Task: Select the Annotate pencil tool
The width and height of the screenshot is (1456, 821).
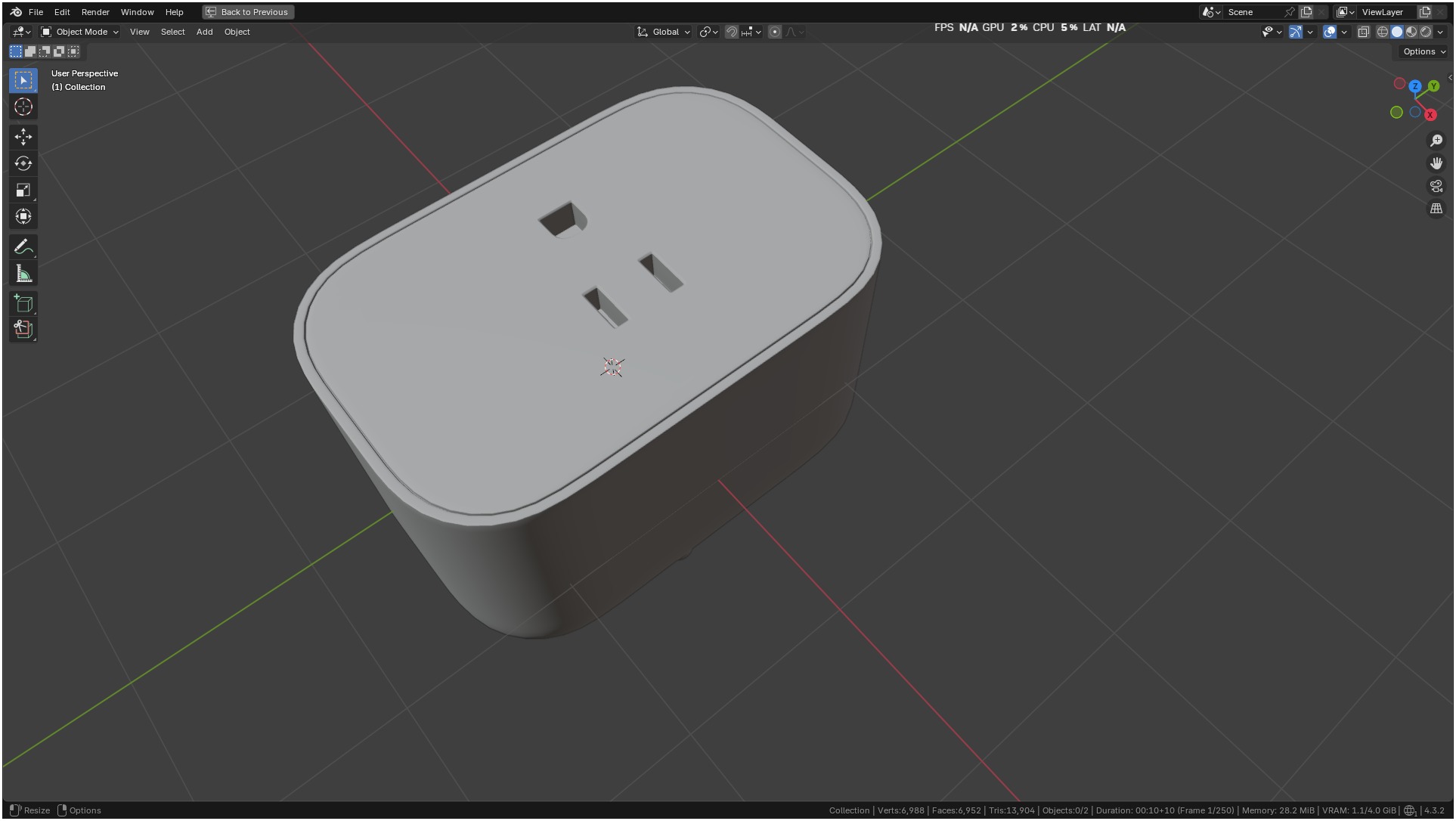Action: (x=23, y=246)
